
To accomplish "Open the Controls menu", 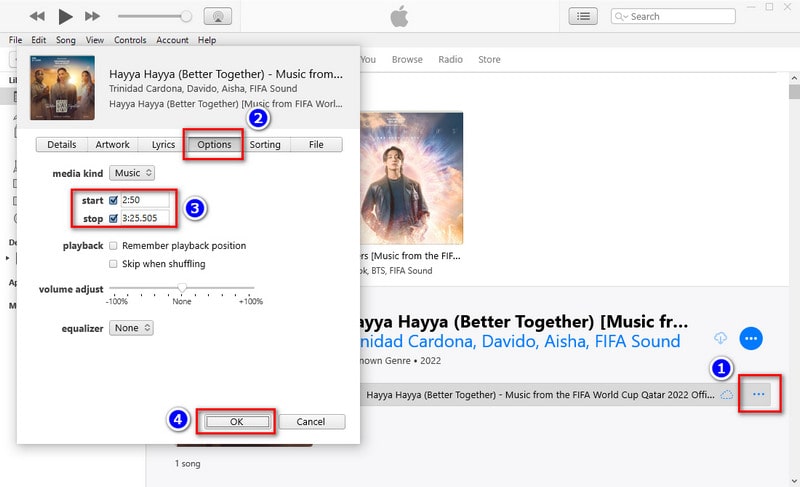I will [x=130, y=40].
